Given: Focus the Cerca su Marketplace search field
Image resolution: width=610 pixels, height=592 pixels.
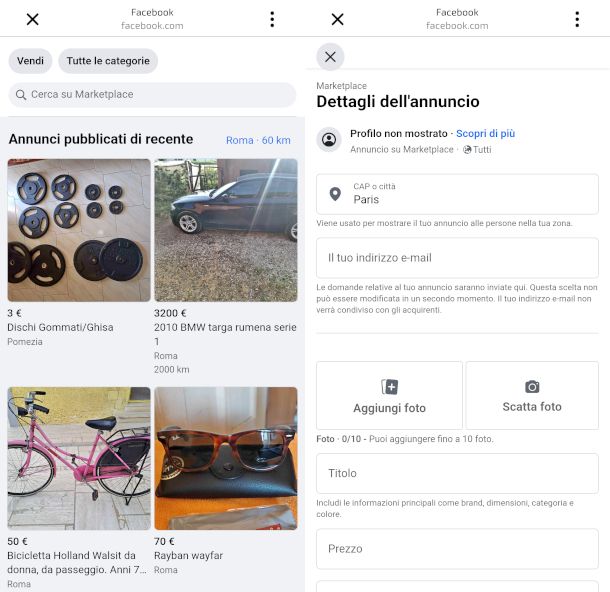Looking at the screenshot, I should point(160,95).
